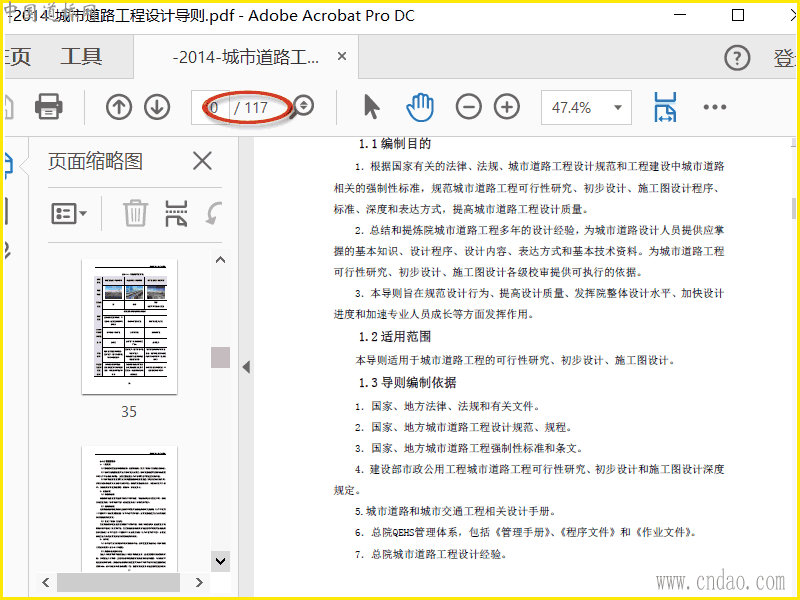The height and width of the screenshot is (600, 800).
Task: Minimize the Acrobat window
Action: point(680,15)
